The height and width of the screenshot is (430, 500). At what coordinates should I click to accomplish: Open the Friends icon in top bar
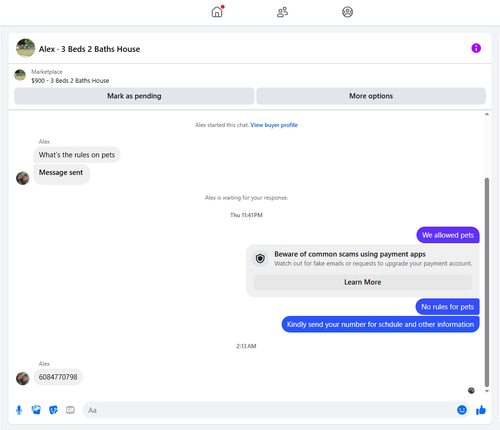pyautogui.click(x=282, y=12)
